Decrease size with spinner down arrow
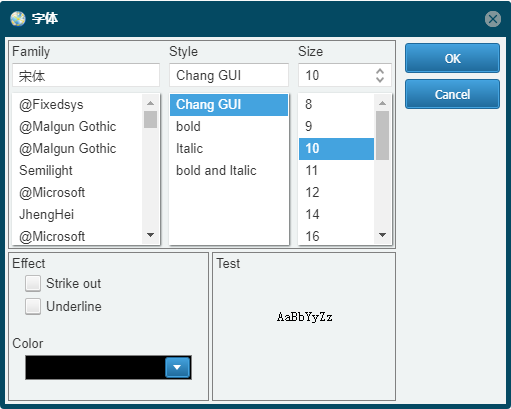Screen dimensions: 511x409 [x=380, y=80]
